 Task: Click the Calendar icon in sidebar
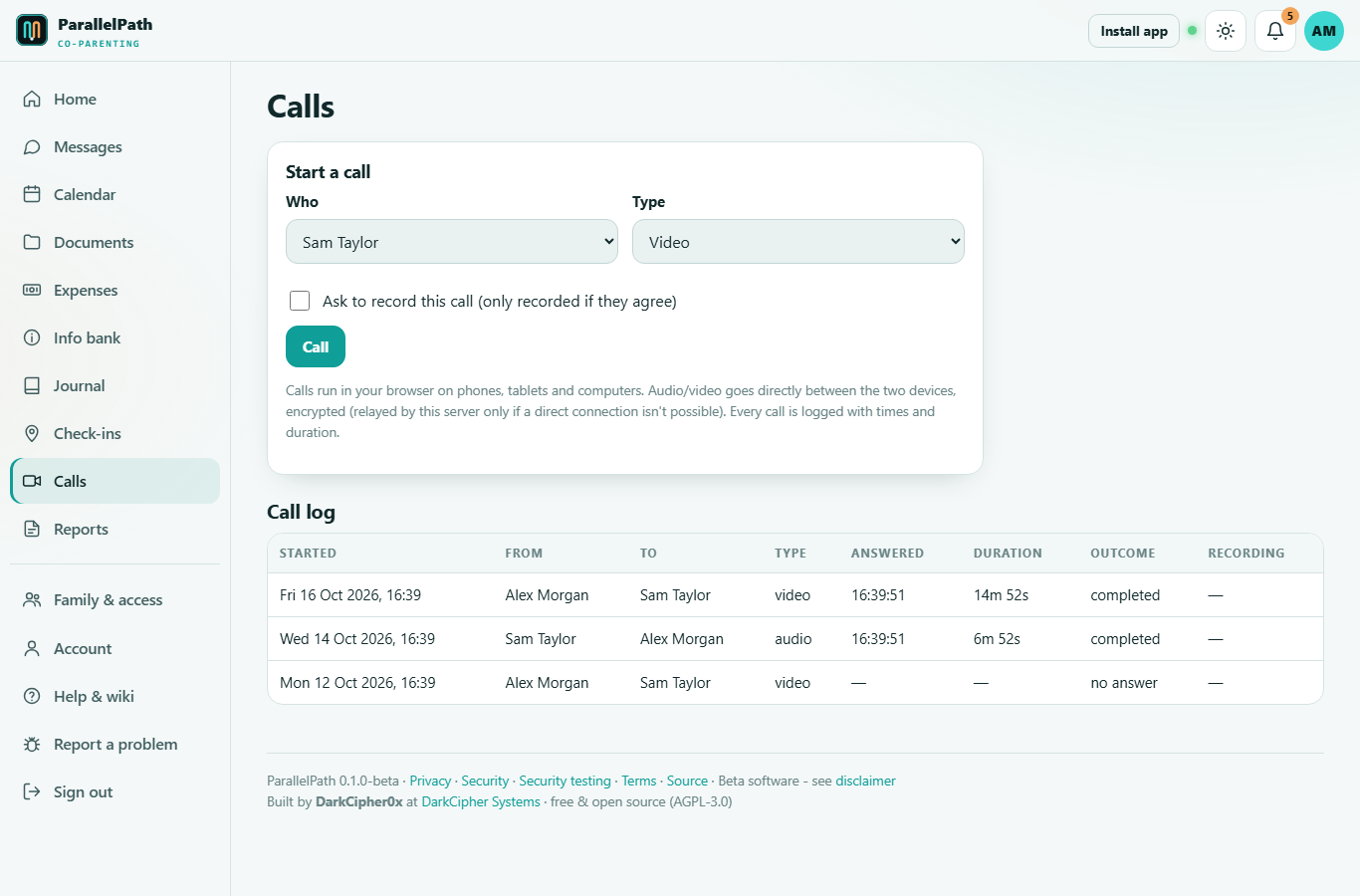(x=32, y=194)
